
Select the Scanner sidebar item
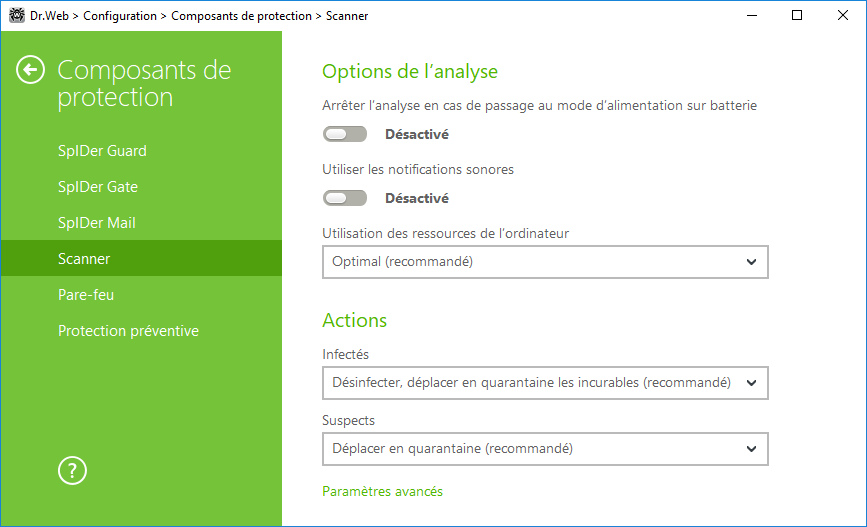pos(142,258)
